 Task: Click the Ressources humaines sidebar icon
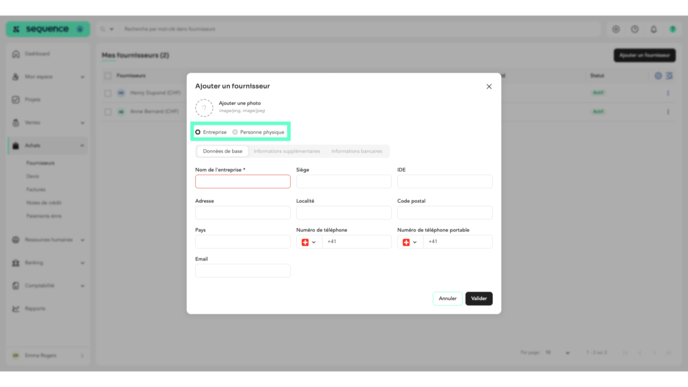pyautogui.click(x=16, y=240)
